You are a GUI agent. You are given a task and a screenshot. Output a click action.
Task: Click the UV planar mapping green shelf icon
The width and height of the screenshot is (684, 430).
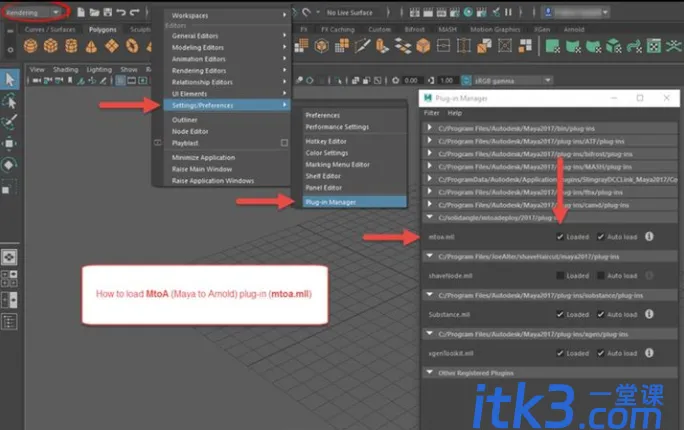click(552, 46)
